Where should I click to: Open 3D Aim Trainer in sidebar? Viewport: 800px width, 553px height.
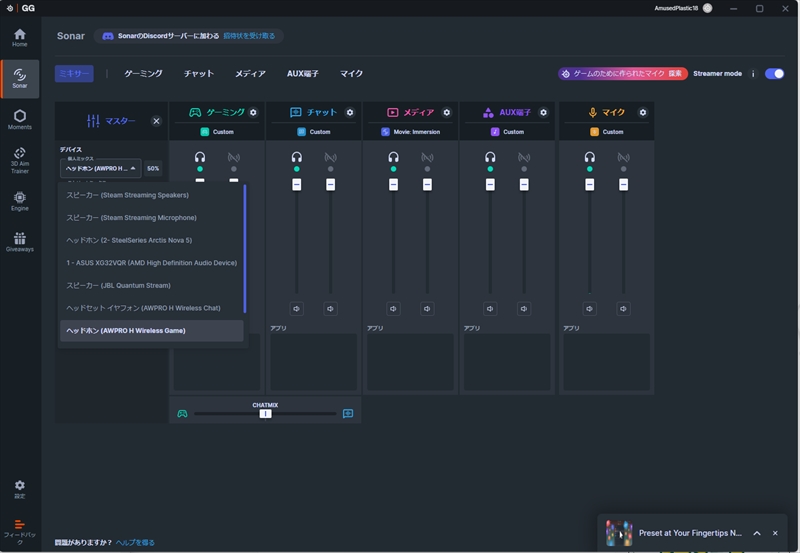[x=19, y=160]
